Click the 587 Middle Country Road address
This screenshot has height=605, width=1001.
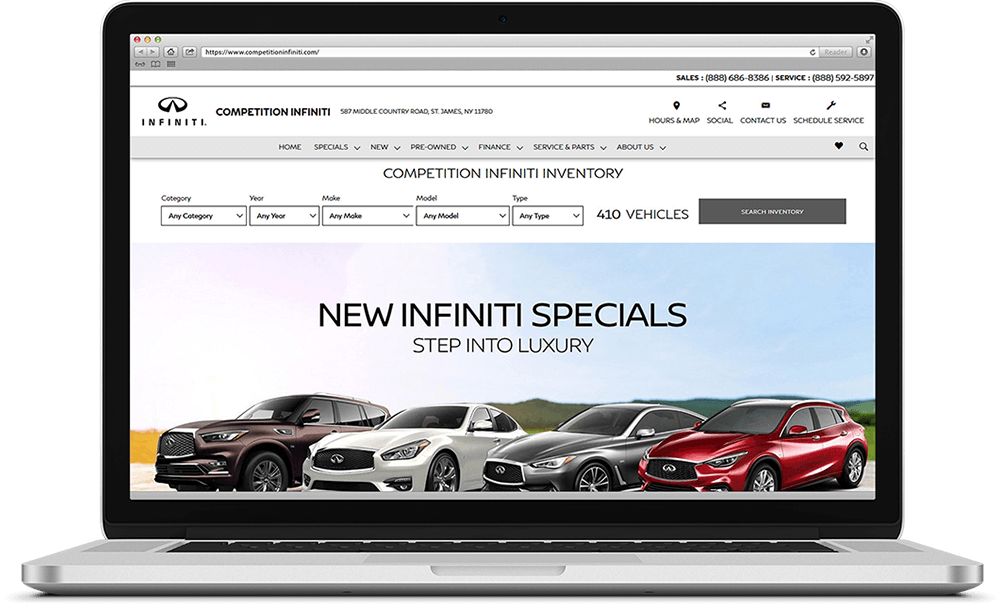pos(416,112)
